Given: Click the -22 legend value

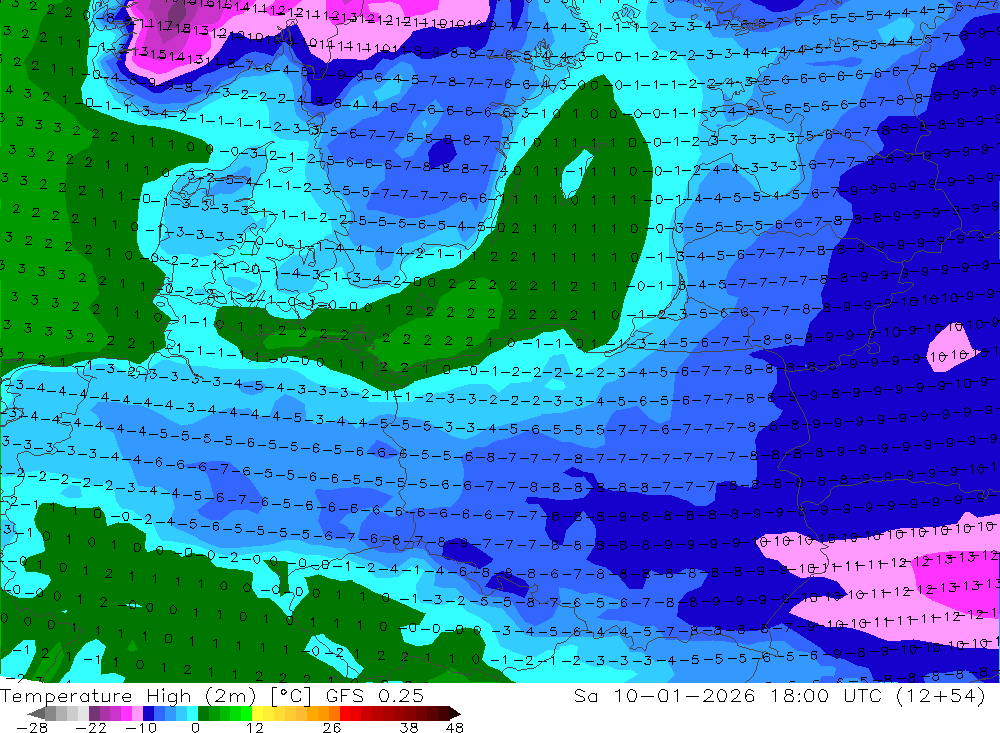Looking at the screenshot, I should tap(91, 727).
